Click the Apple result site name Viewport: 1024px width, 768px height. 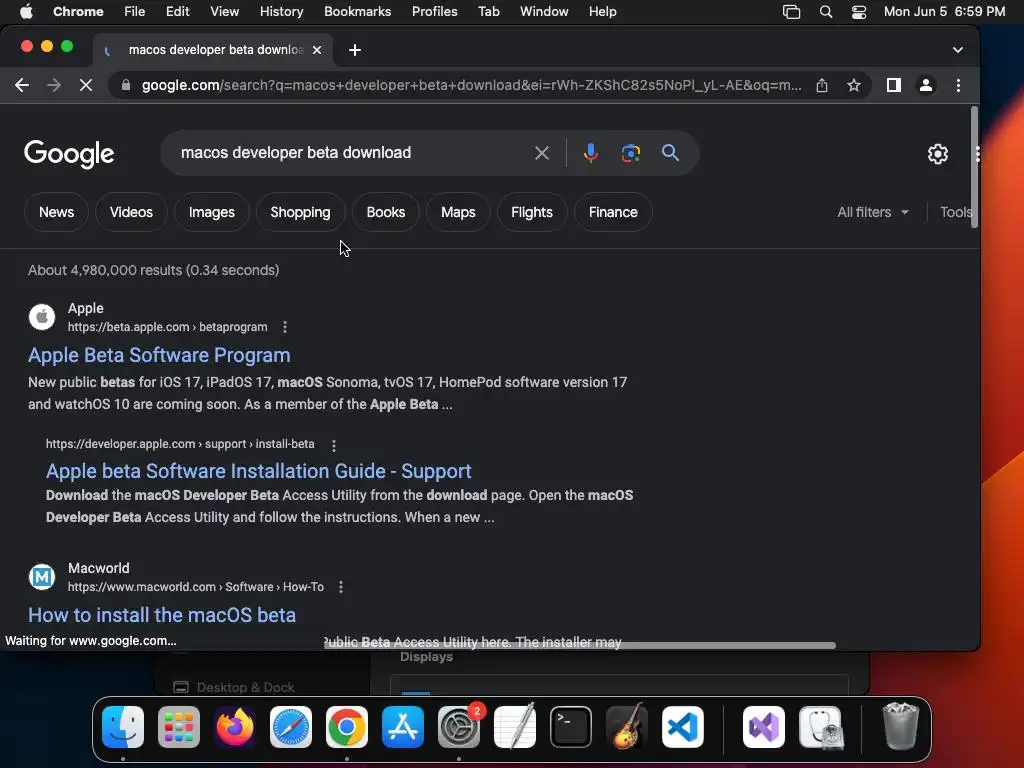click(86, 308)
